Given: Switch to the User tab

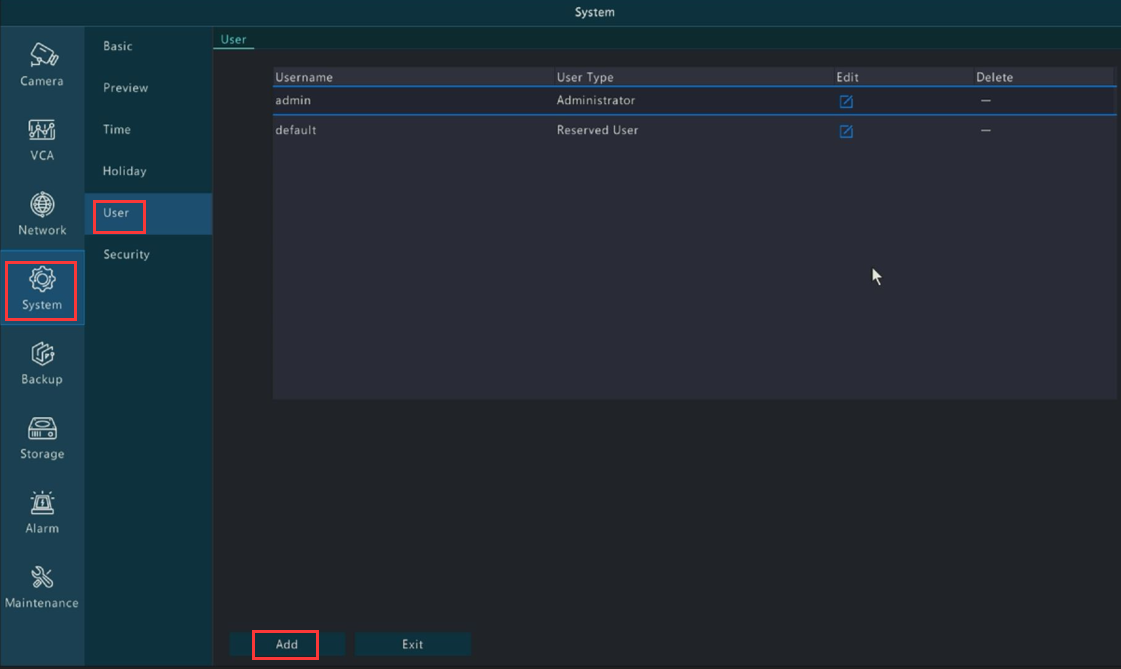Looking at the screenshot, I should (233, 40).
